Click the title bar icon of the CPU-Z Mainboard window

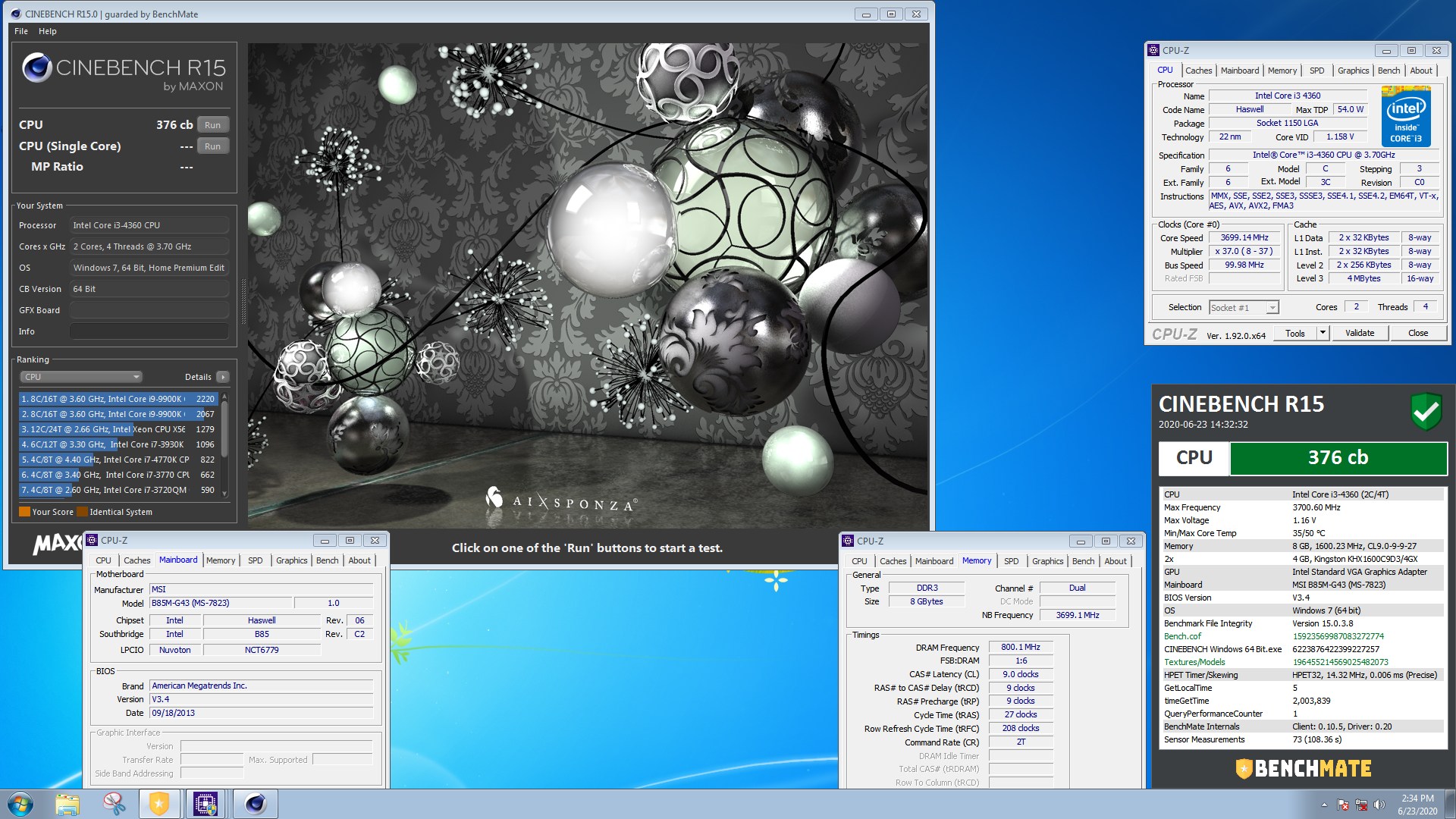point(92,540)
